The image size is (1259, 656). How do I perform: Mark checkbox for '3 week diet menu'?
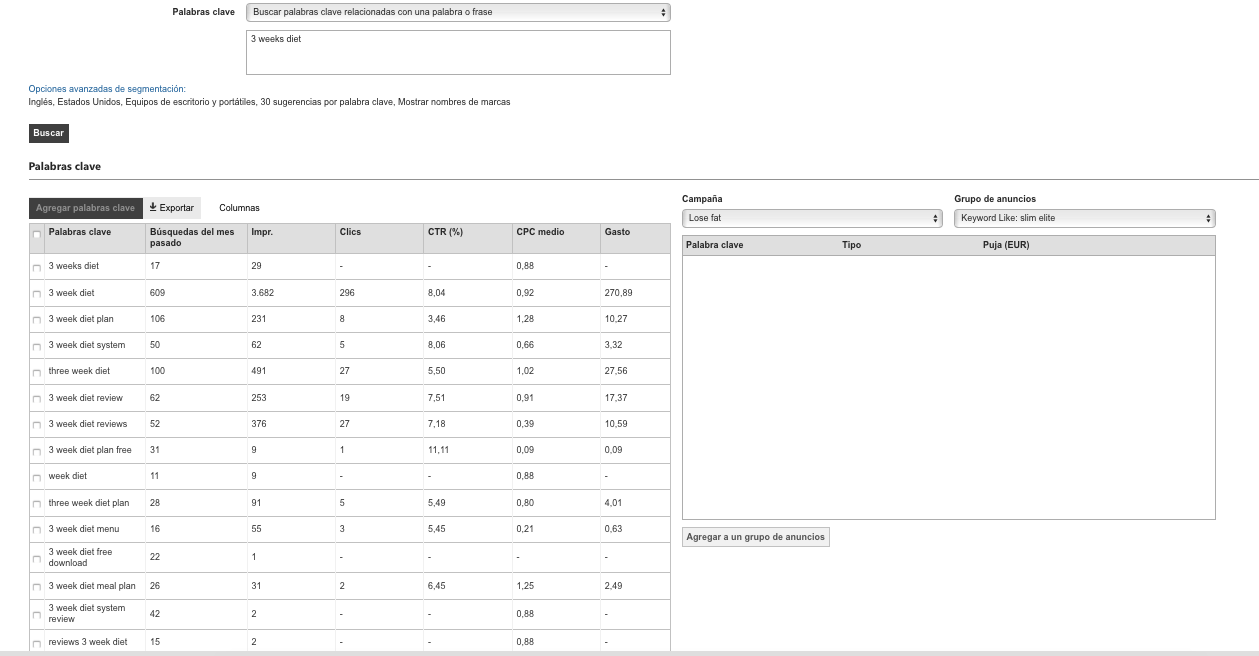point(37,530)
